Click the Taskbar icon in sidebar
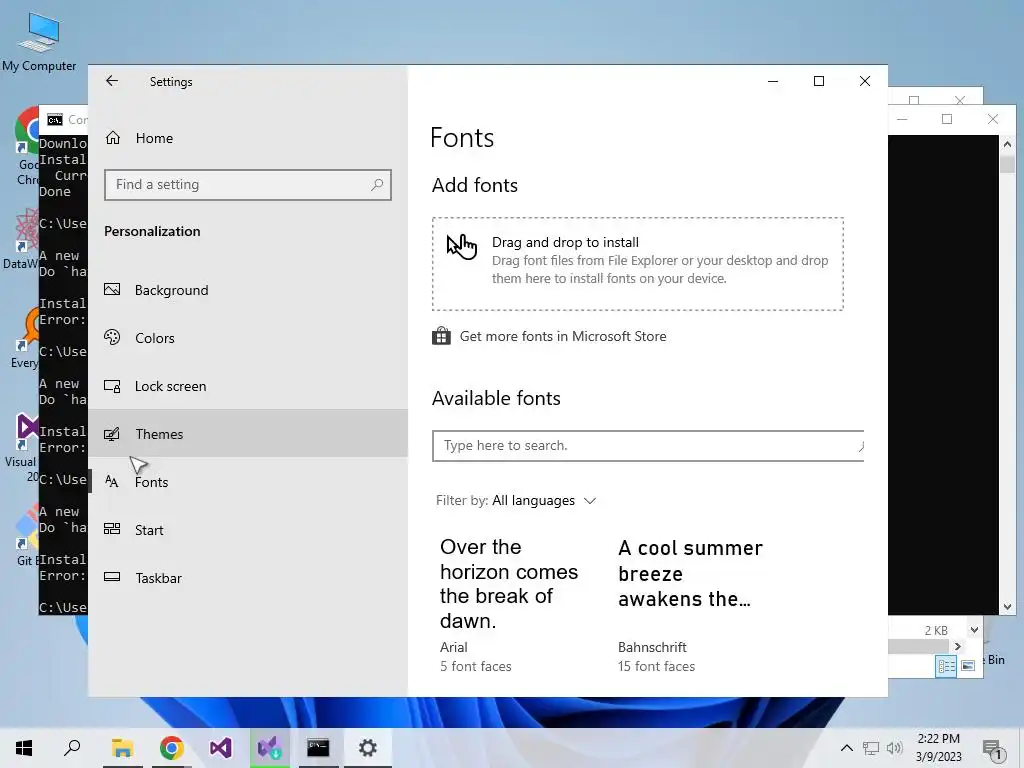 pos(112,577)
